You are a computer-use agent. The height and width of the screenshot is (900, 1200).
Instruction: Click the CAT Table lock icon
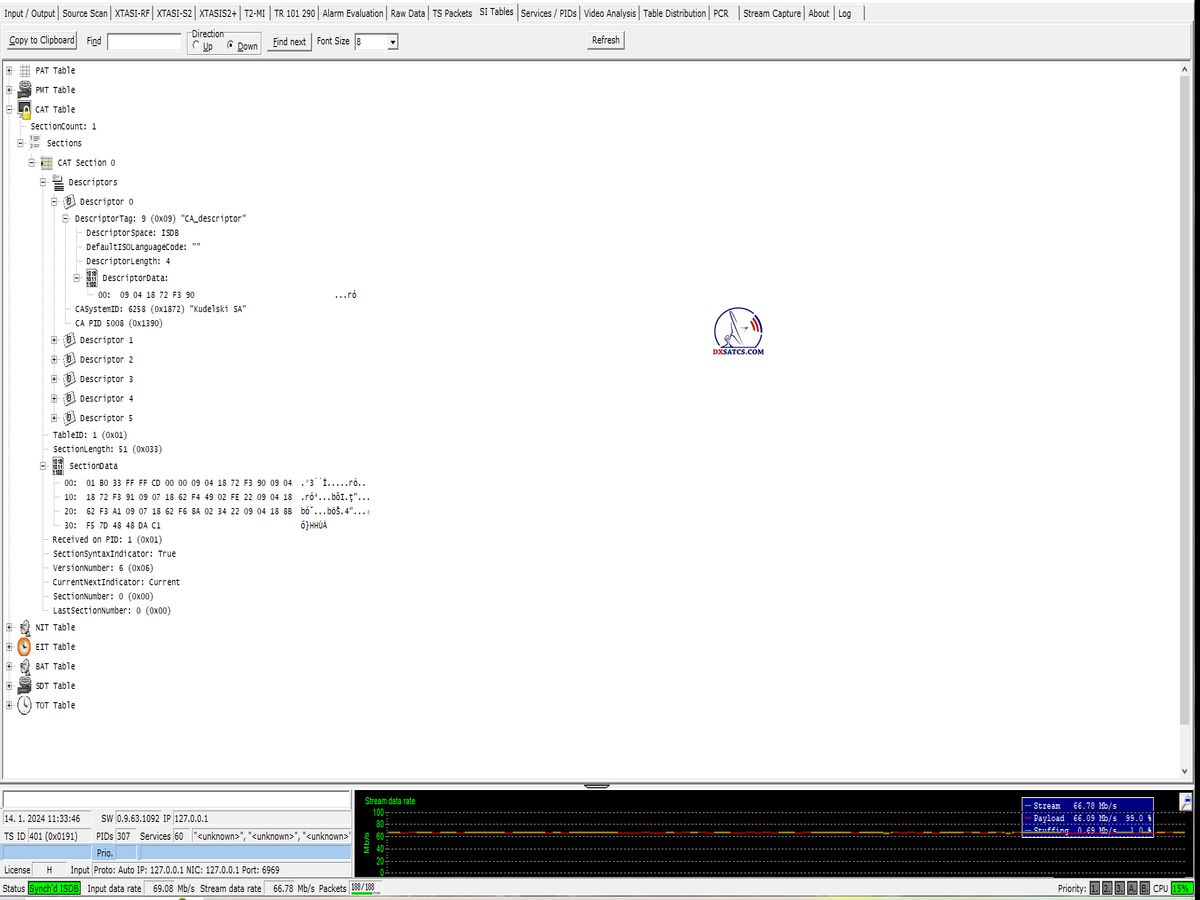tap(25, 110)
